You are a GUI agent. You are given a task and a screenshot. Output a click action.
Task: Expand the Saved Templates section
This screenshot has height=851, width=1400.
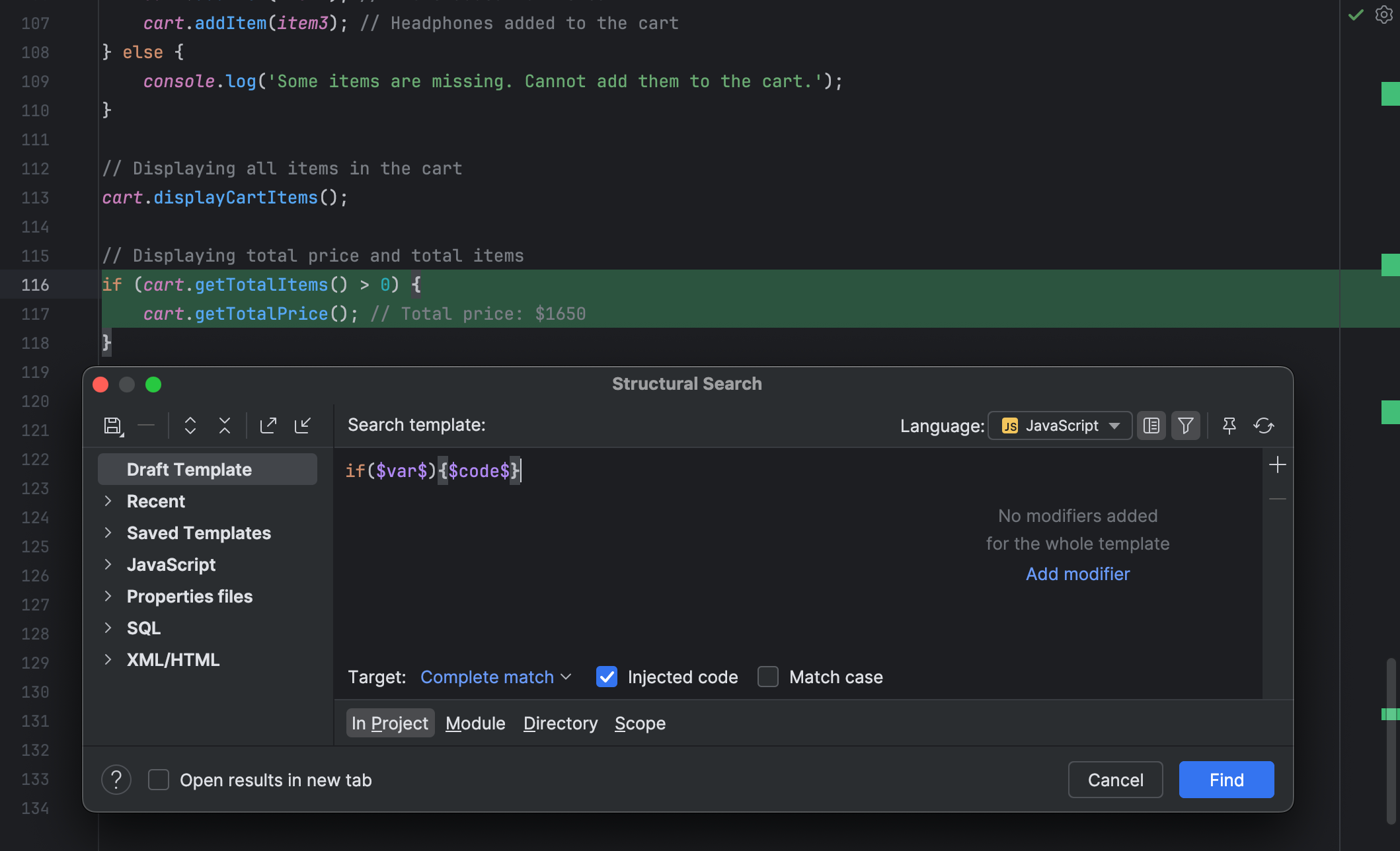click(x=109, y=533)
